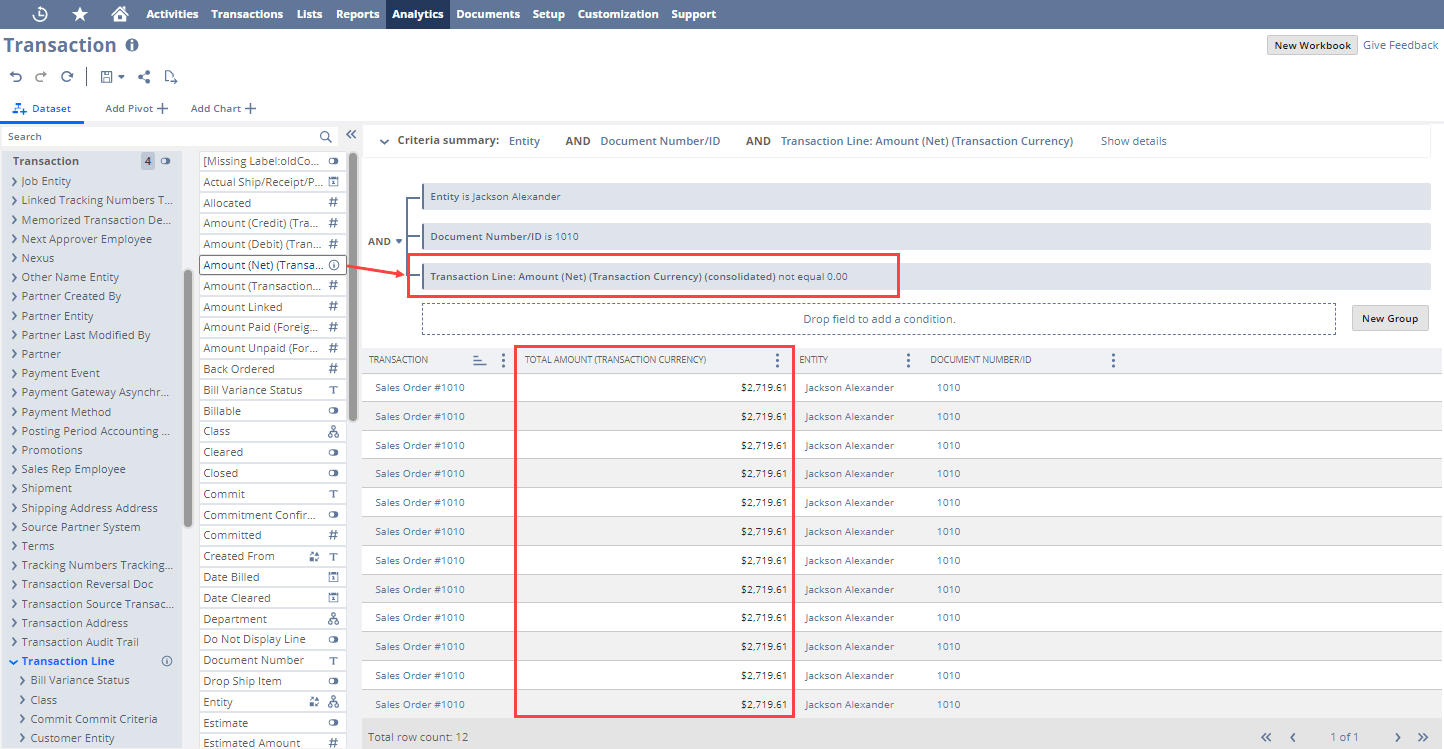
Task: Open the Jackson Alexander entity link in first row
Action: 849,388
